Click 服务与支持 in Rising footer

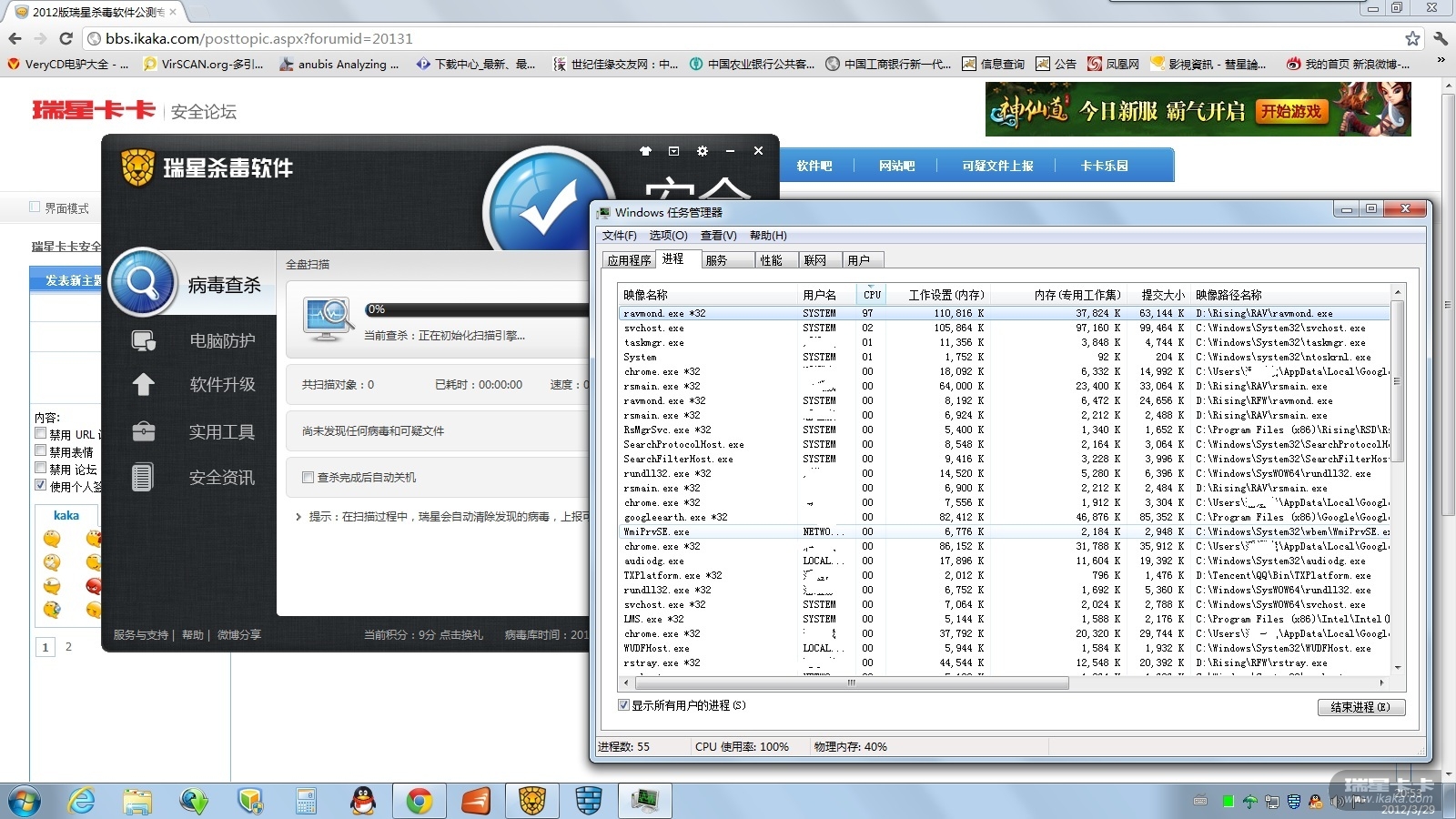[x=141, y=635]
